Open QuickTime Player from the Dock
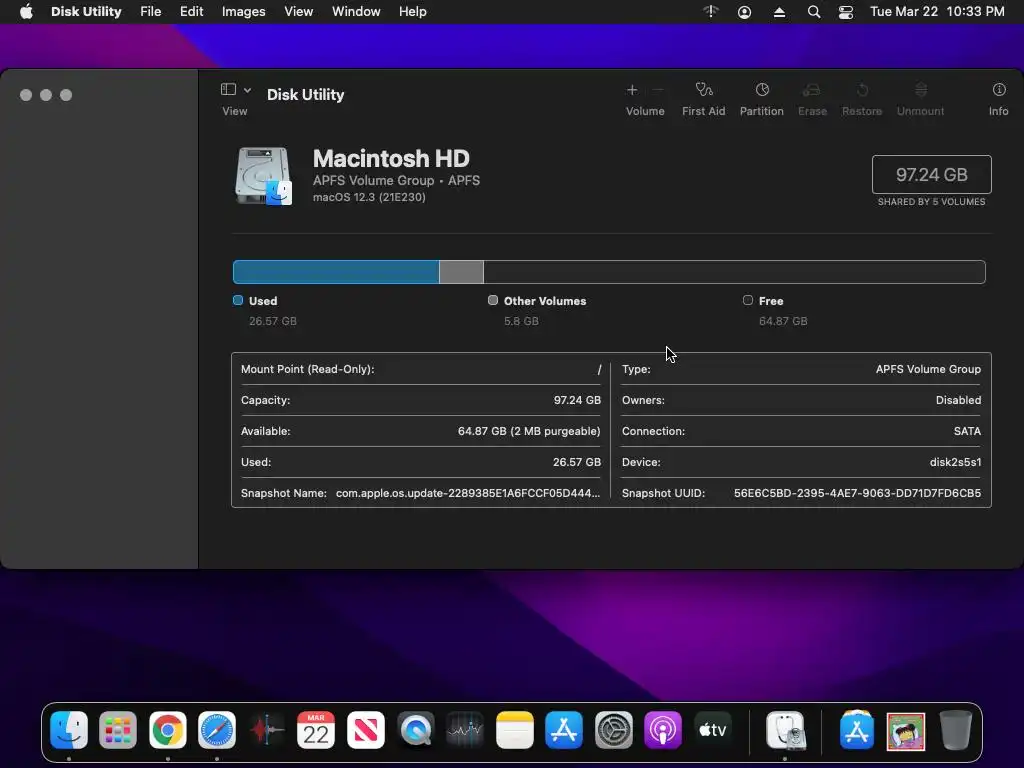The height and width of the screenshot is (768, 1024). click(415, 729)
